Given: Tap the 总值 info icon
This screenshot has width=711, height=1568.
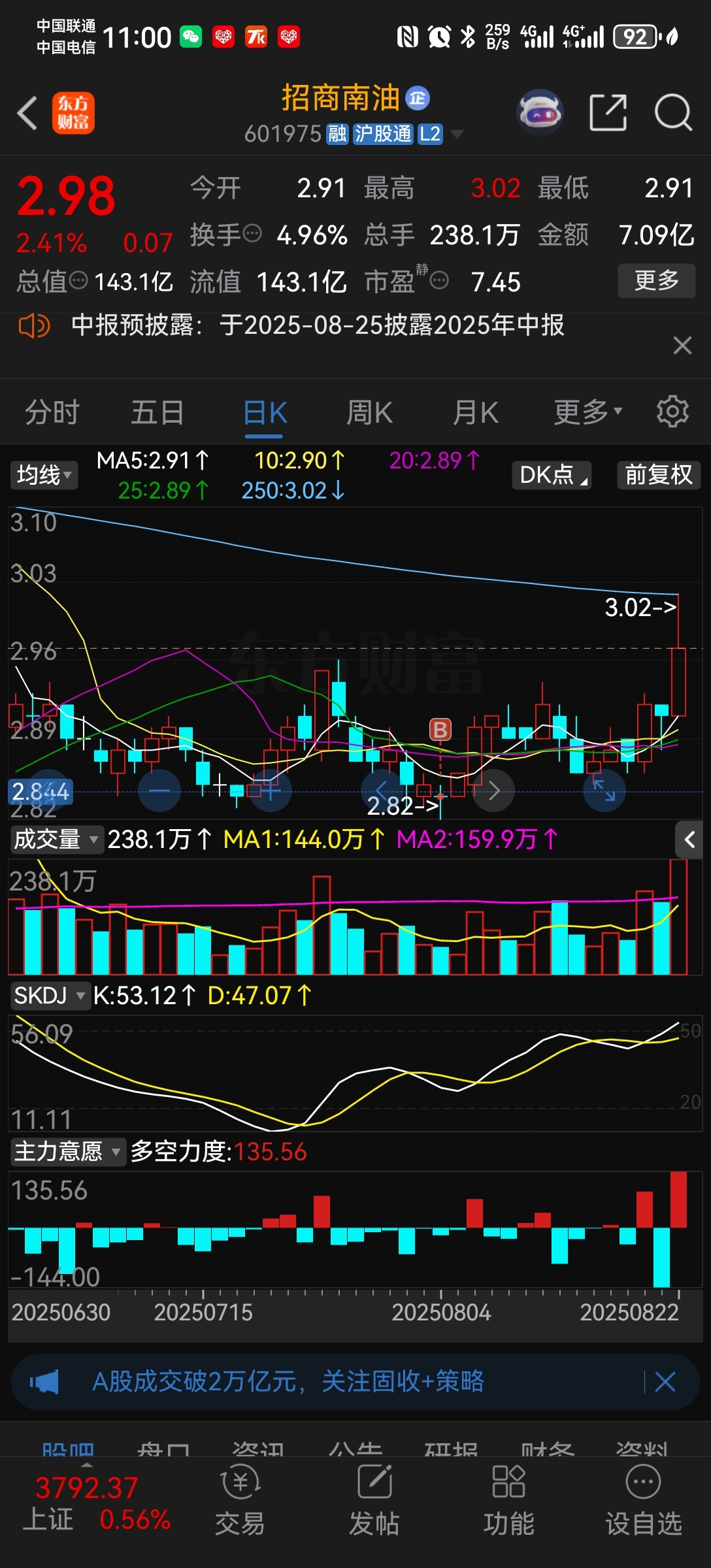Looking at the screenshot, I should (x=78, y=281).
